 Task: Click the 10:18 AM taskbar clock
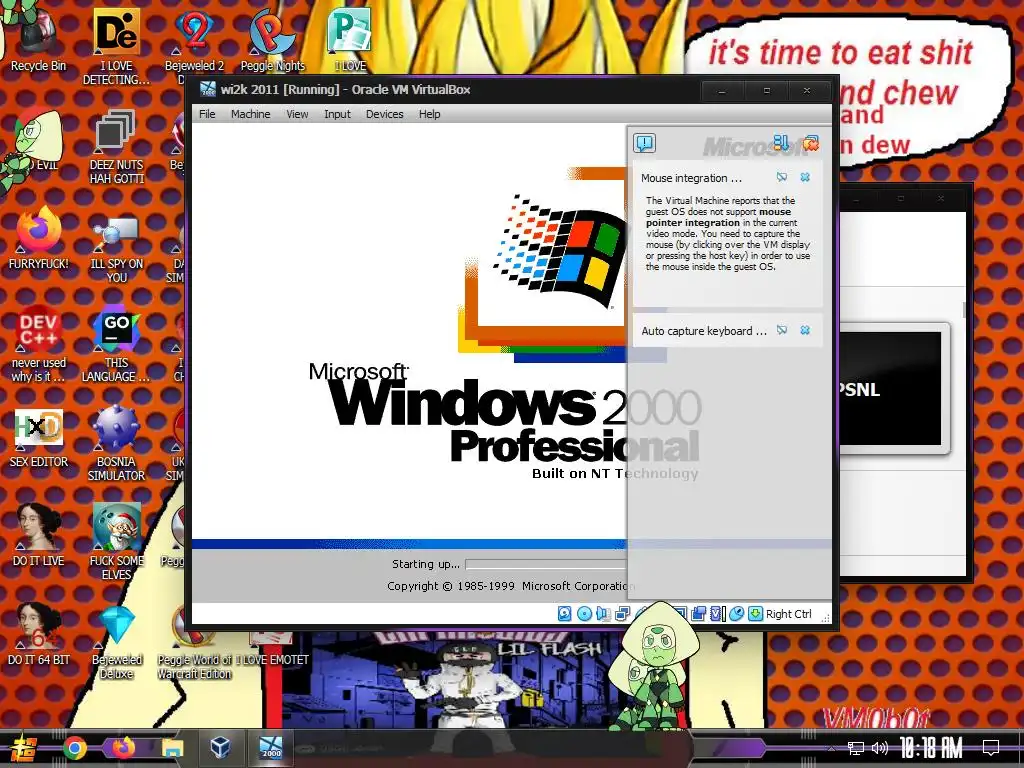931,748
